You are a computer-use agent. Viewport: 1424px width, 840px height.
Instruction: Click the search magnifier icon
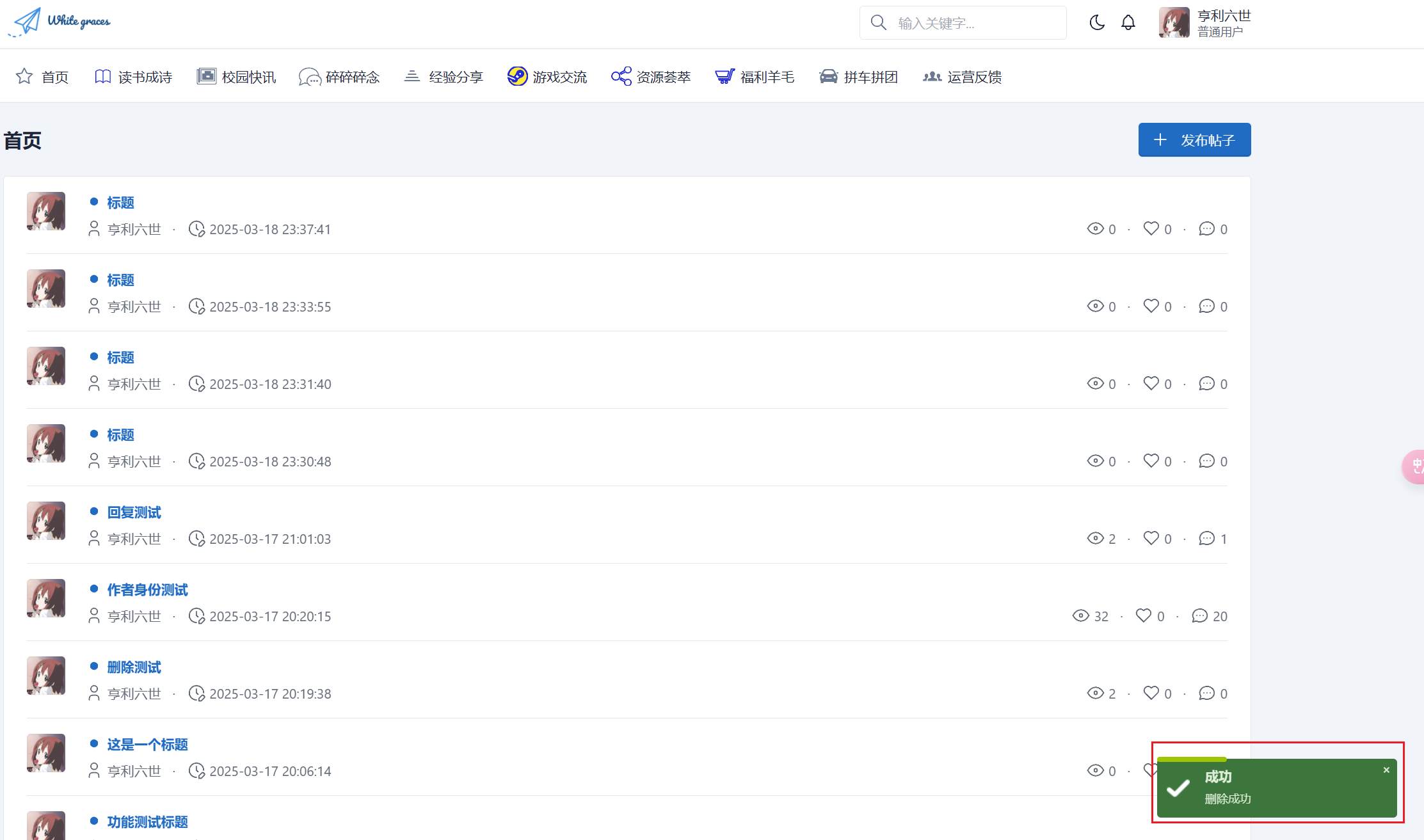point(879,23)
